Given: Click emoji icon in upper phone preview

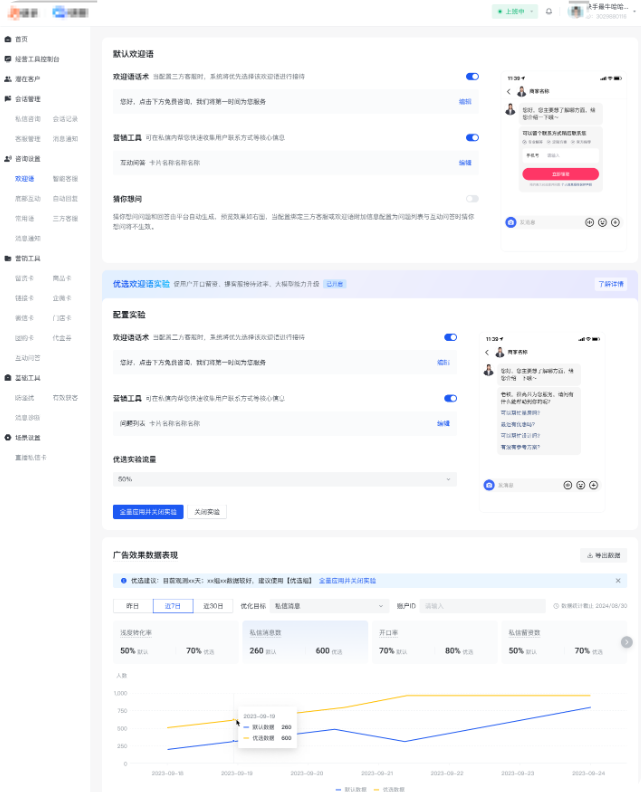Looking at the screenshot, I should (602, 222).
